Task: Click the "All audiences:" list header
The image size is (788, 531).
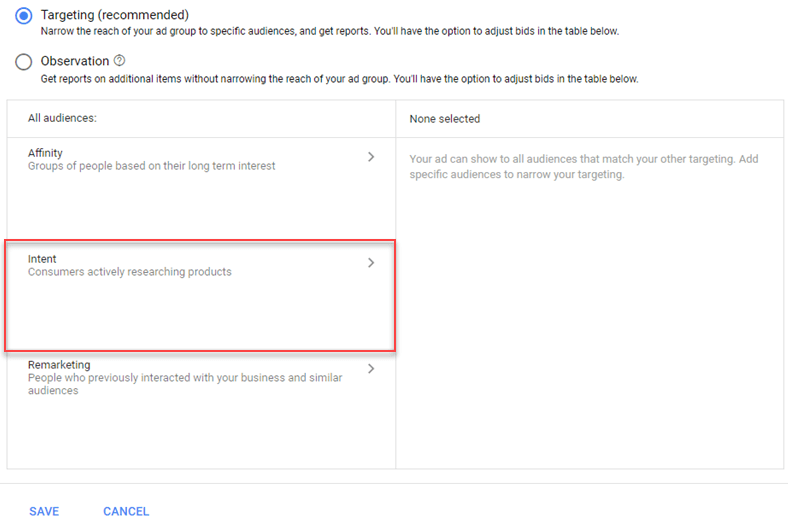Action: pyautogui.click(x=62, y=118)
